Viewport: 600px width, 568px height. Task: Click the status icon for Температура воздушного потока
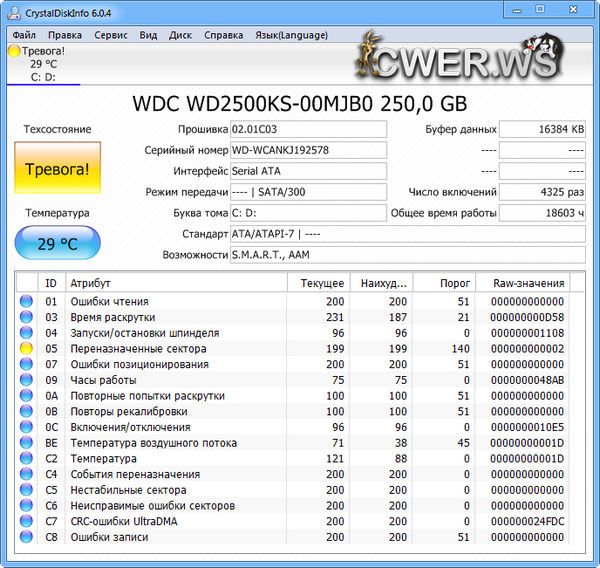(x=26, y=443)
